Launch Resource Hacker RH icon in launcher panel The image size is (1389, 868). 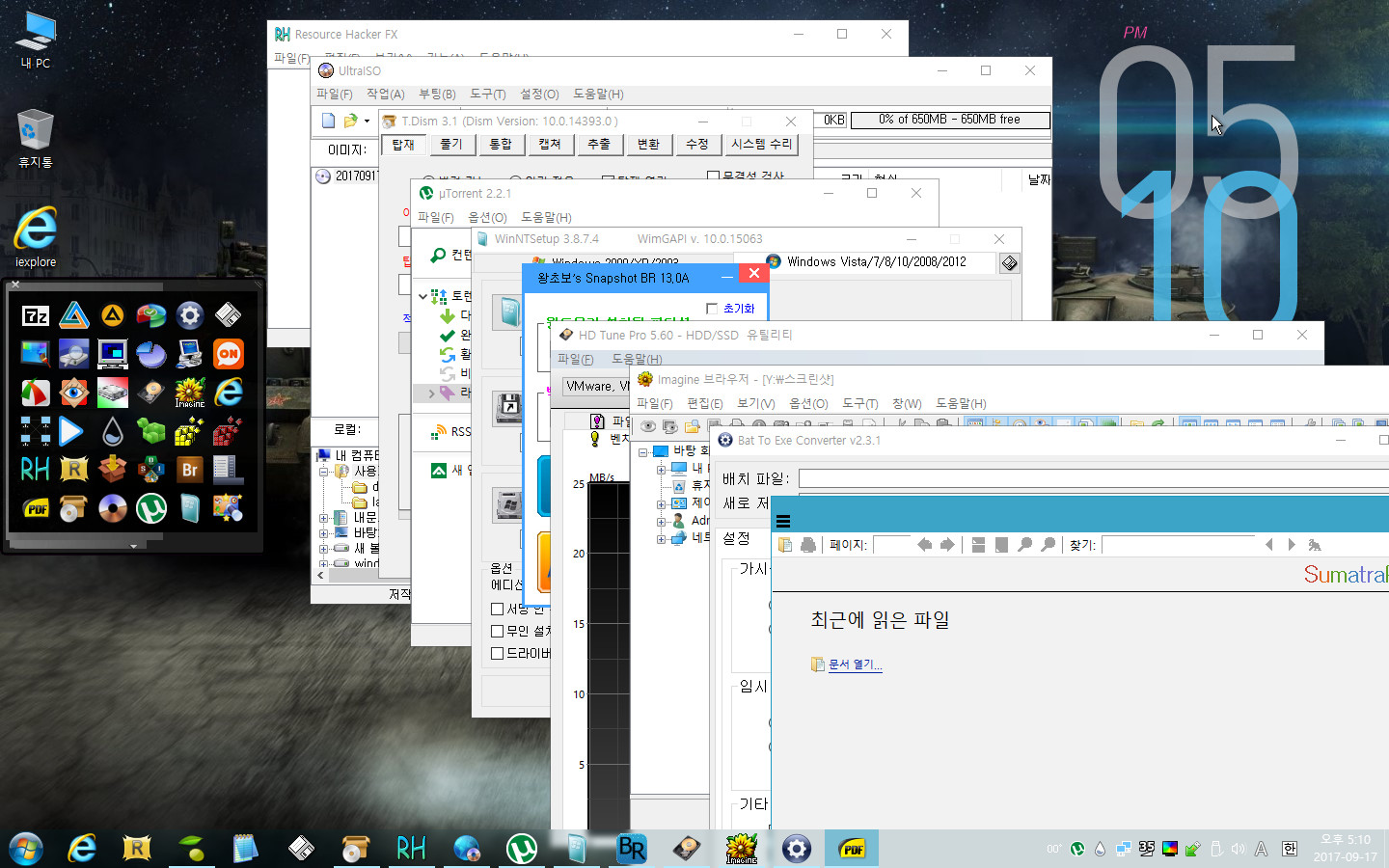point(36,470)
